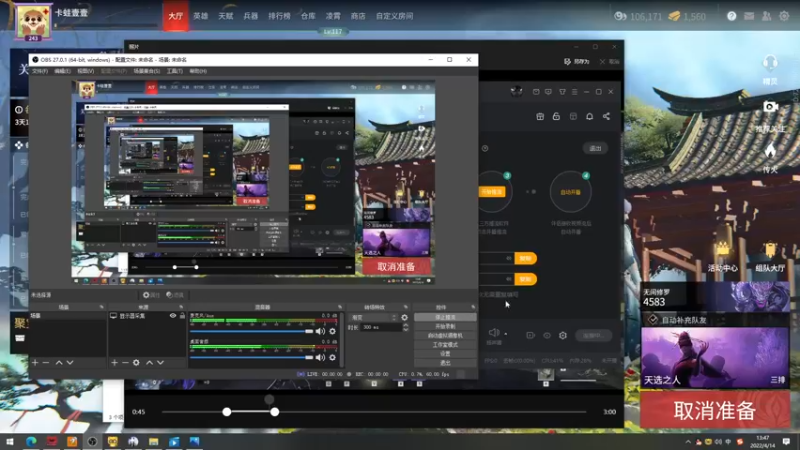Open transition properties gear icon
This screenshot has width=800, height=450.
pyautogui.click(x=405, y=317)
